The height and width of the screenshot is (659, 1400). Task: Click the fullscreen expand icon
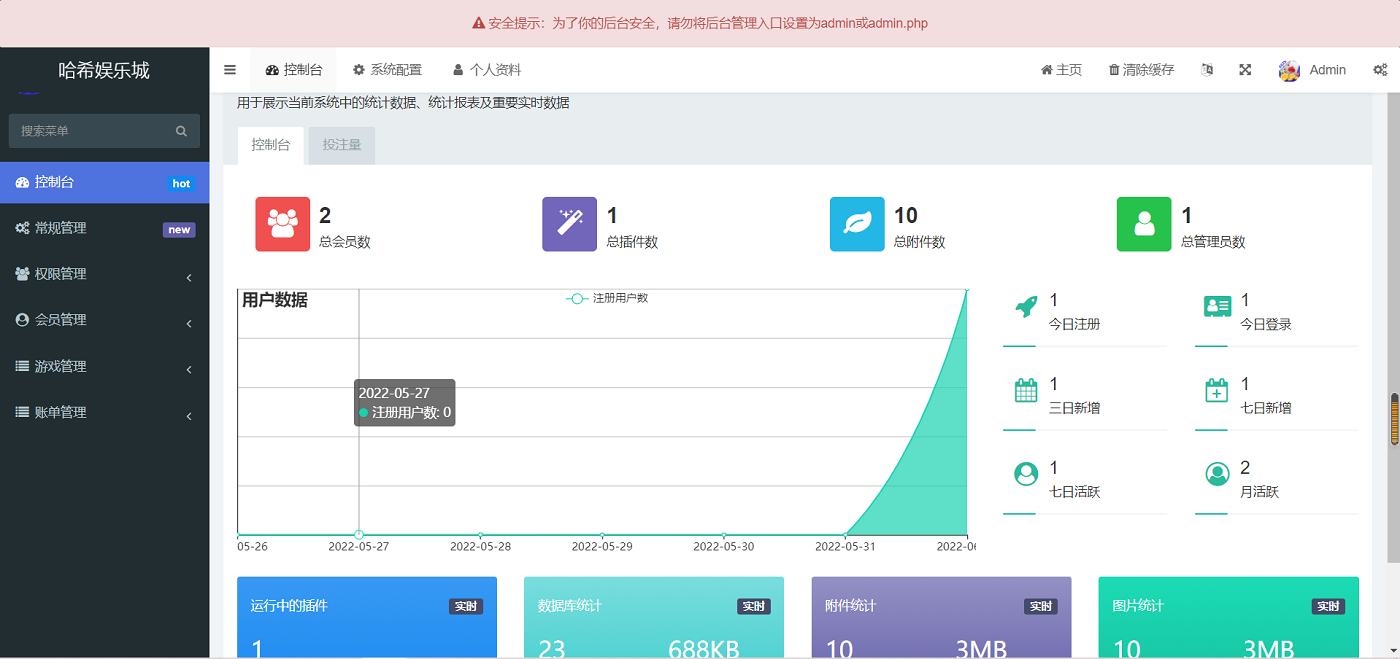coord(1244,70)
